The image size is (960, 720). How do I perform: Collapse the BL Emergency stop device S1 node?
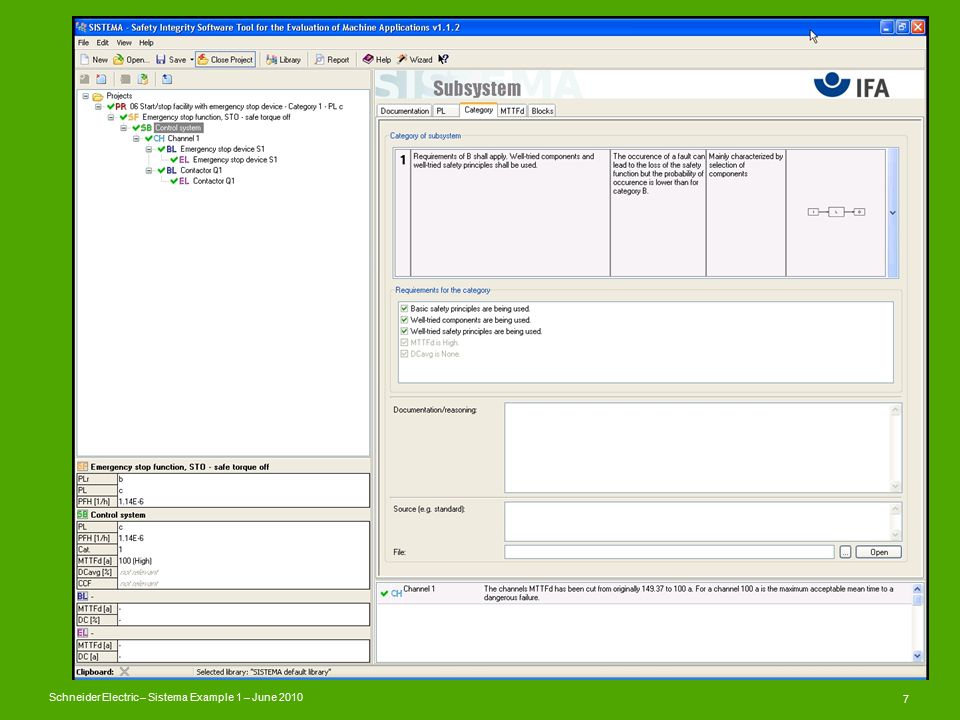click(x=149, y=149)
